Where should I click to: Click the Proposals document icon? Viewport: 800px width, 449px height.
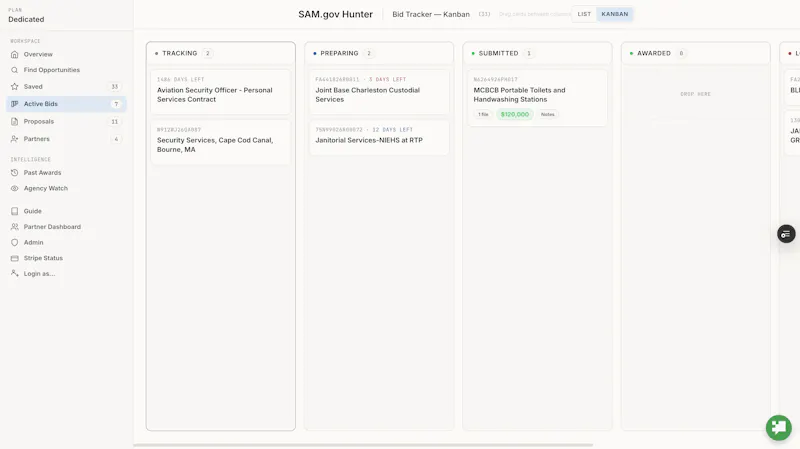tap(14, 121)
